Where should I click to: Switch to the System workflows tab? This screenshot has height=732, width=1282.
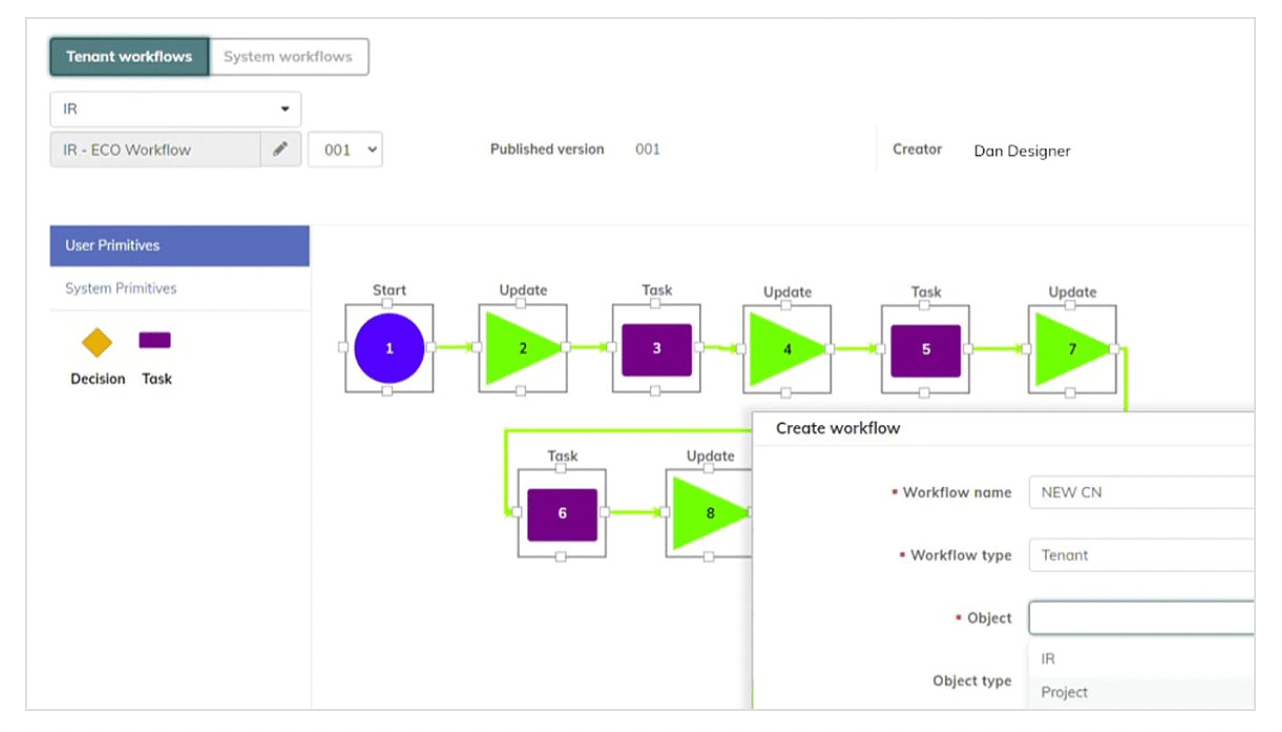tap(289, 56)
